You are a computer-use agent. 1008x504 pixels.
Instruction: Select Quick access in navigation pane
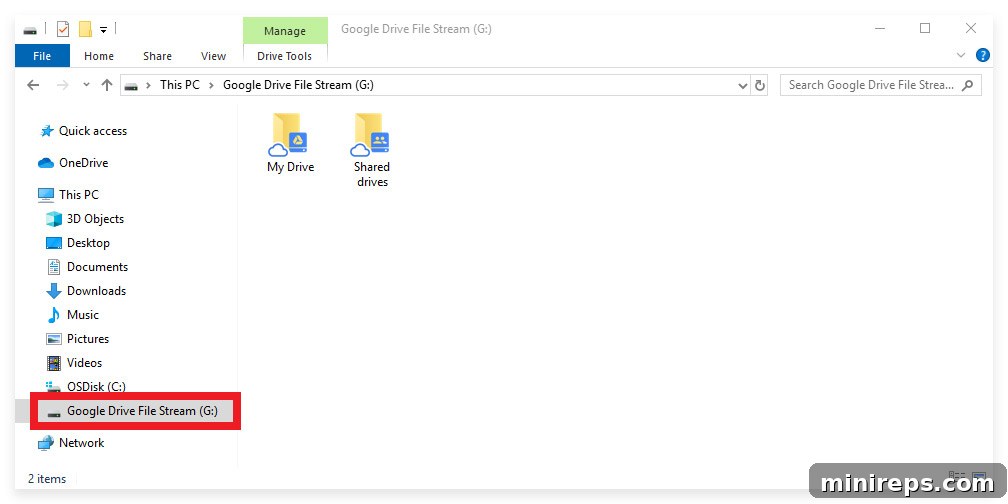pyautogui.click(x=84, y=131)
